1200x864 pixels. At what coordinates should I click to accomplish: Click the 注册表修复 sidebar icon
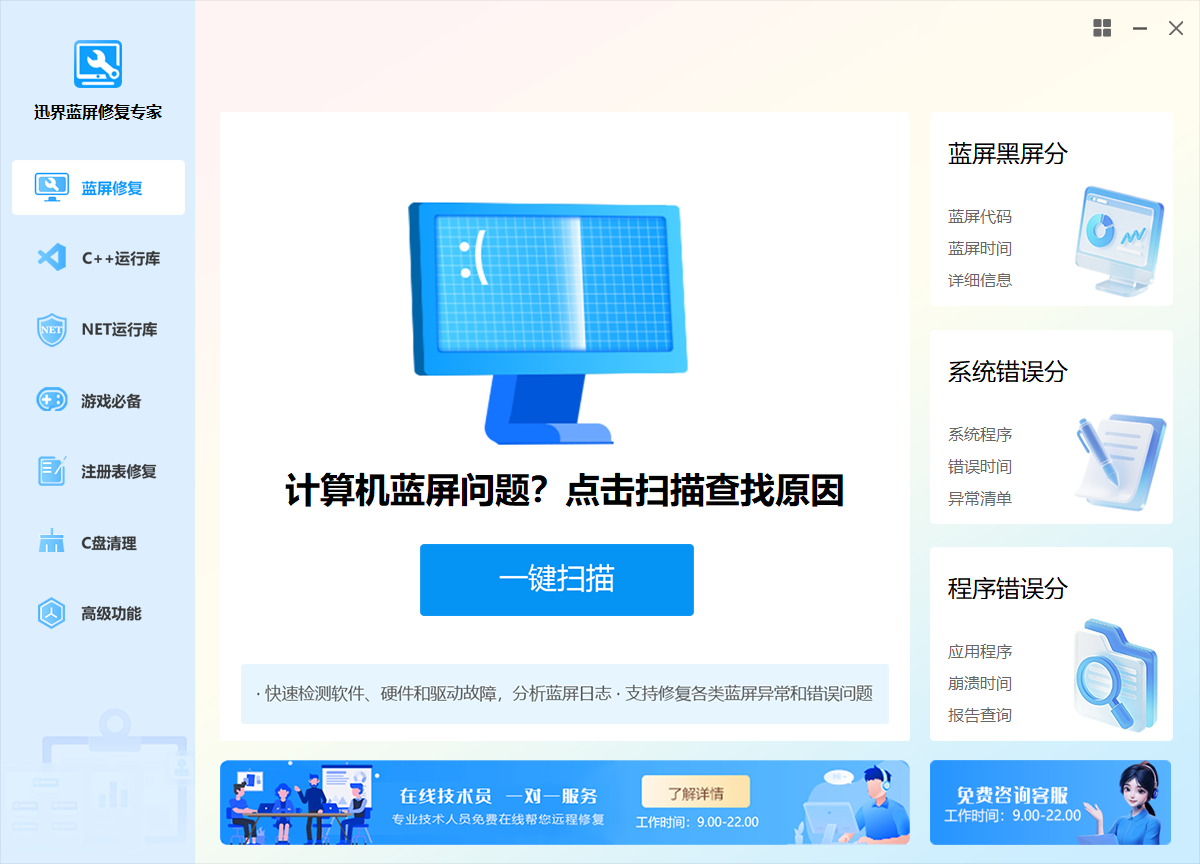(x=51, y=471)
